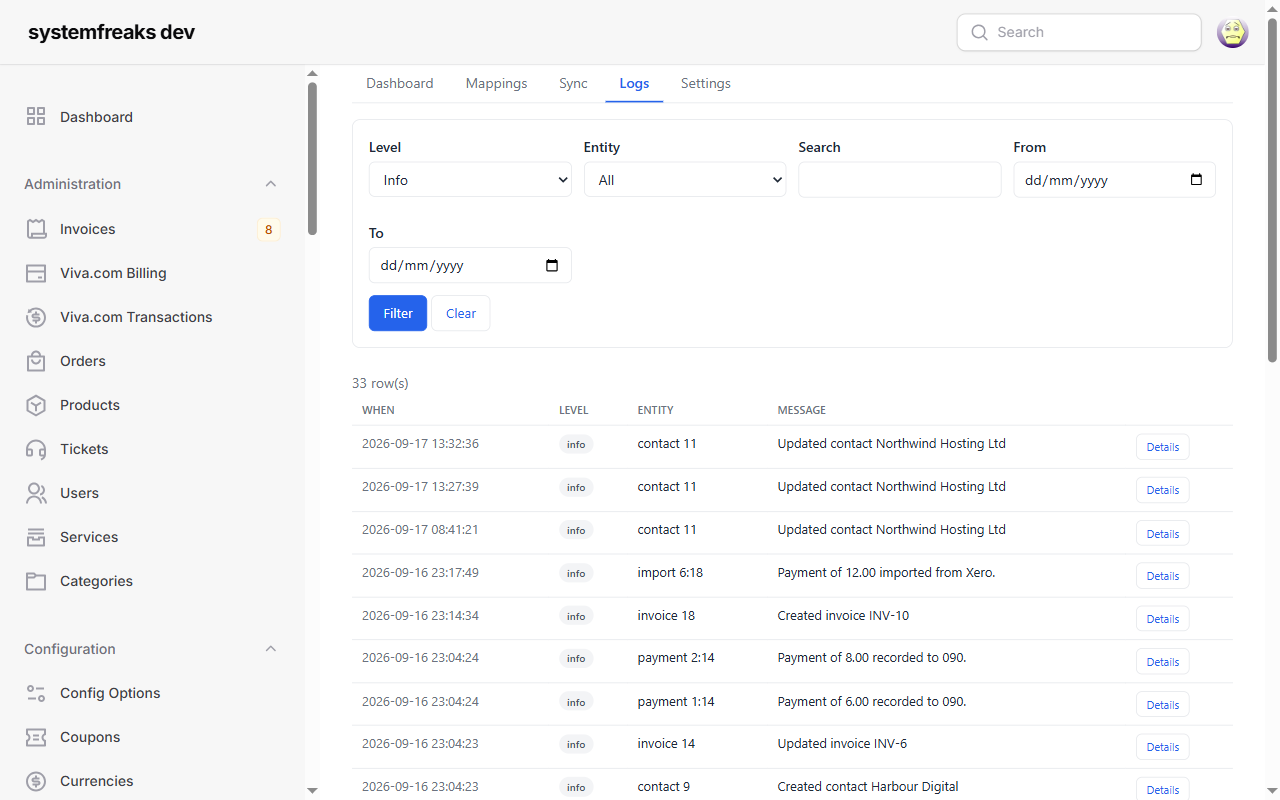Click the page vertical scrollbar thumb

click(1272, 190)
